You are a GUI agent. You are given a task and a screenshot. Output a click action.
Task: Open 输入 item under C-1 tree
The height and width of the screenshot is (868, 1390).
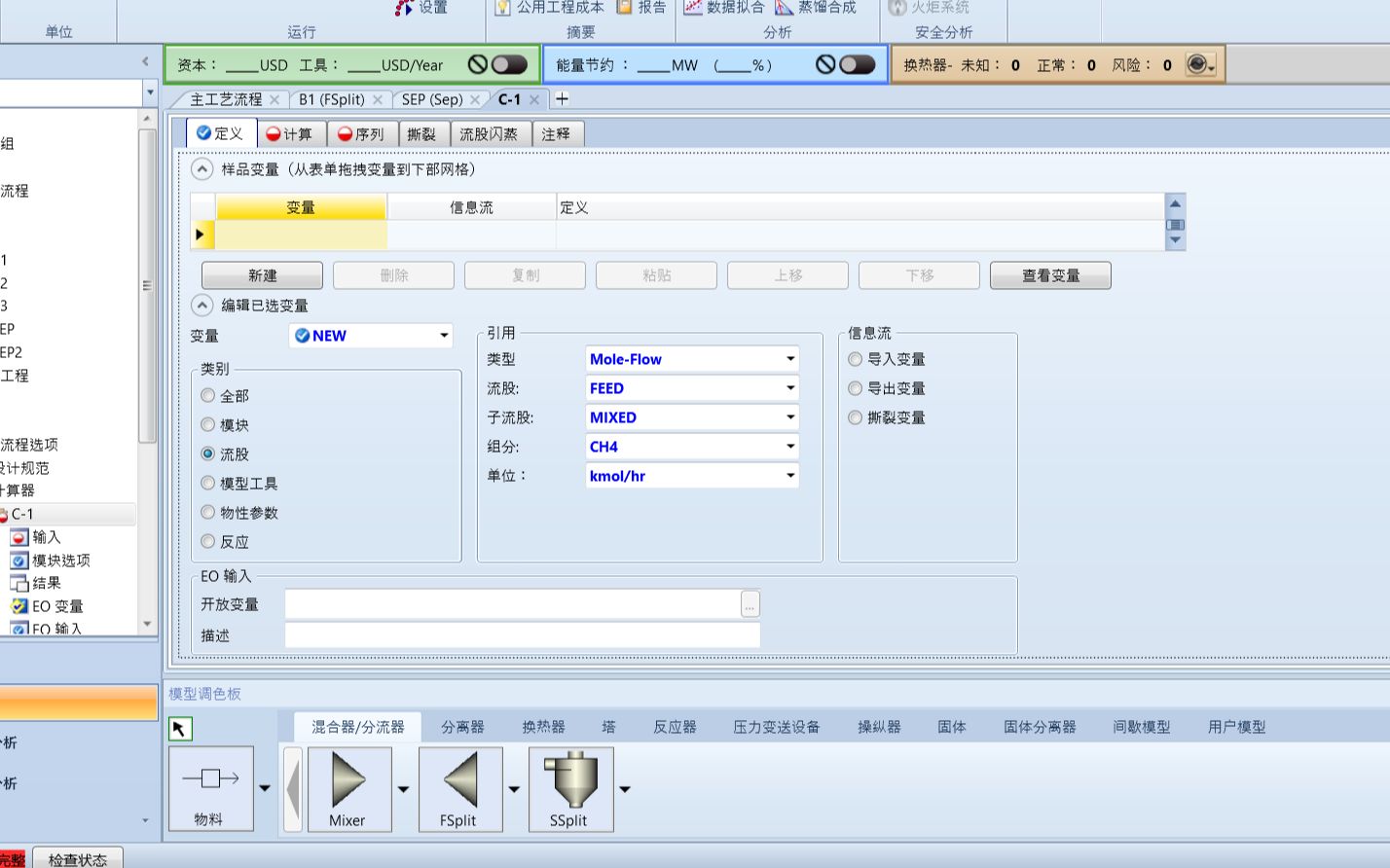click(x=36, y=537)
